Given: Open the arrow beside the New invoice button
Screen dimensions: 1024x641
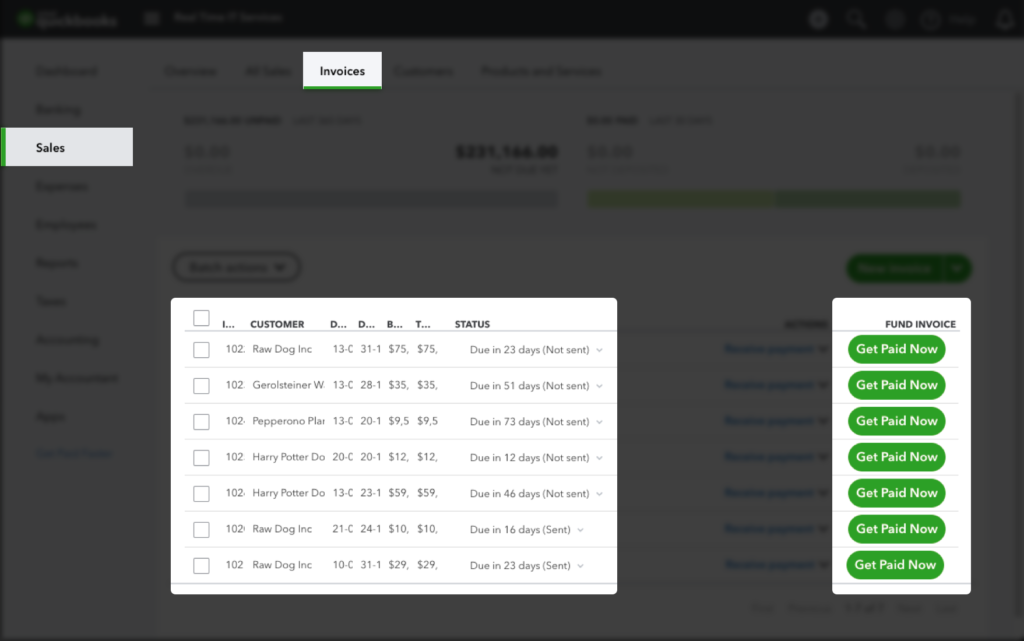Looking at the screenshot, I should pyautogui.click(x=957, y=268).
